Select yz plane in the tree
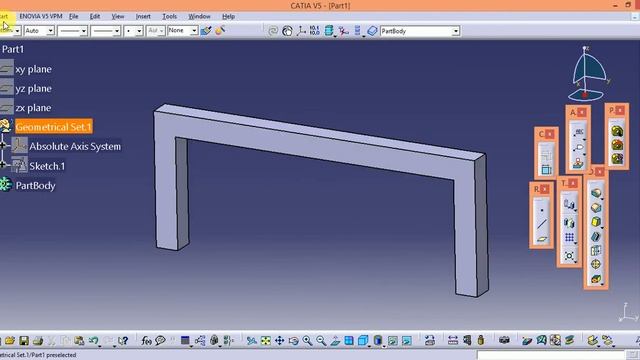 click(x=33, y=89)
